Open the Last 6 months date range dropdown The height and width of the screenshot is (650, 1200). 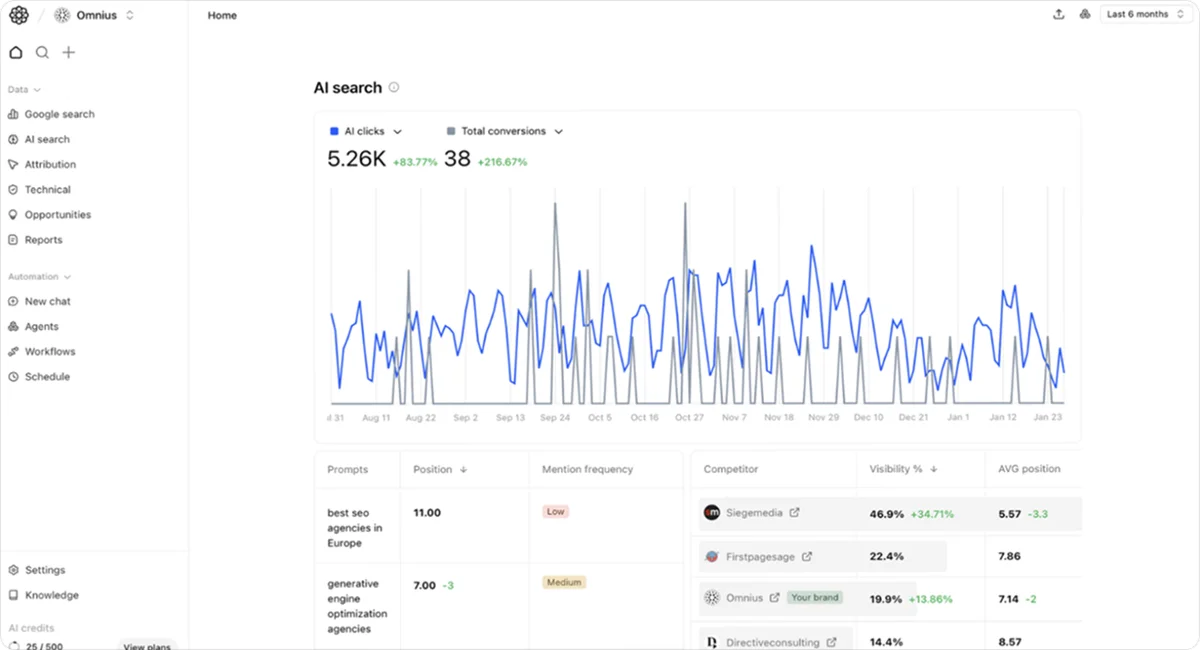[1145, 14]
